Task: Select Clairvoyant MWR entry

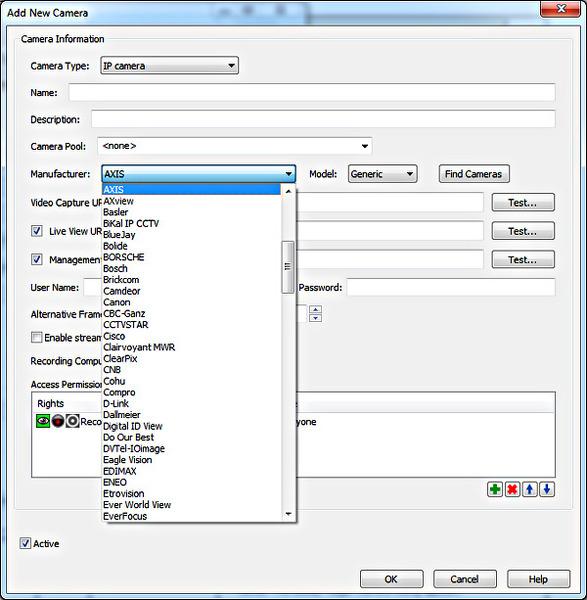Action: [x=191, y=347]
